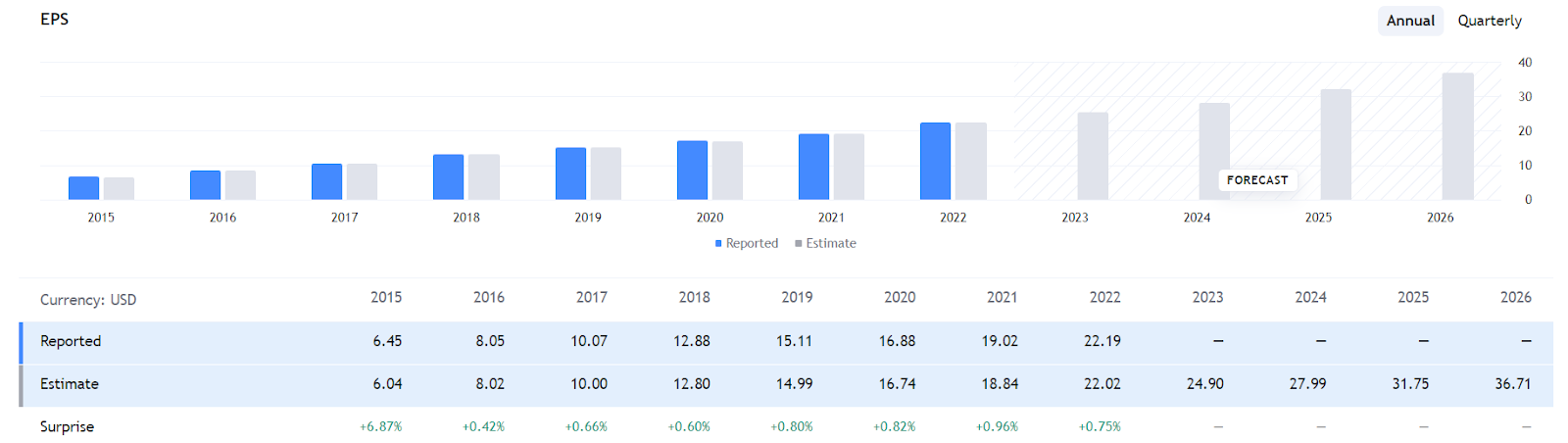Select the 2025 forecast bar

tap(1336, 145)
